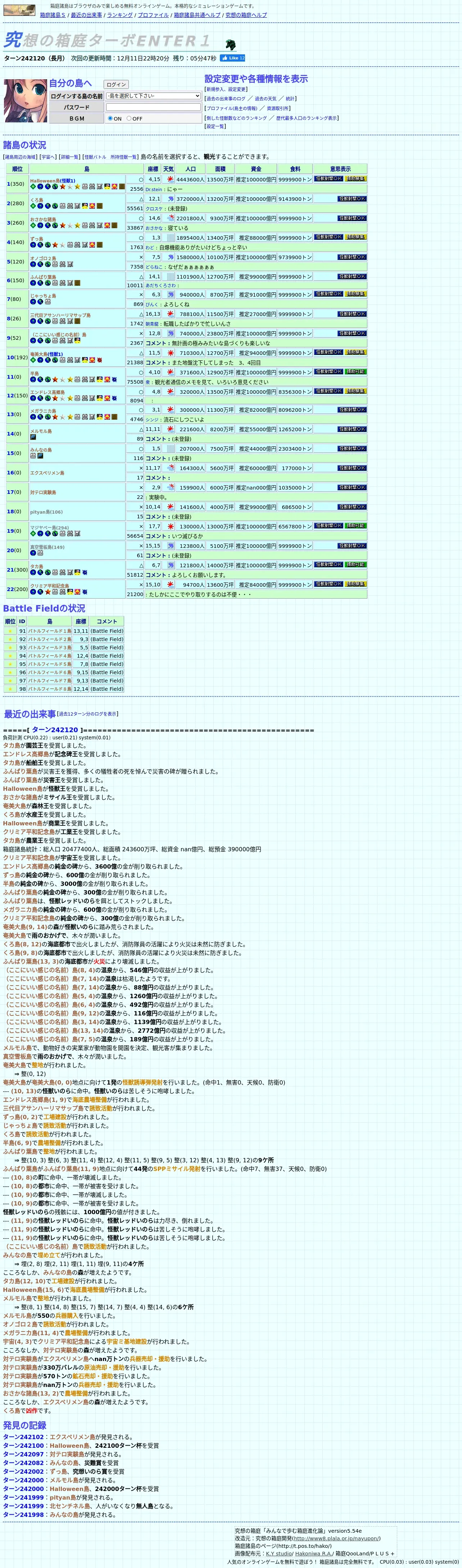Image resolution: width=462 pixels, height=1568 pixels.
Task: Click the site banner logo image
Action: (19, 10)
